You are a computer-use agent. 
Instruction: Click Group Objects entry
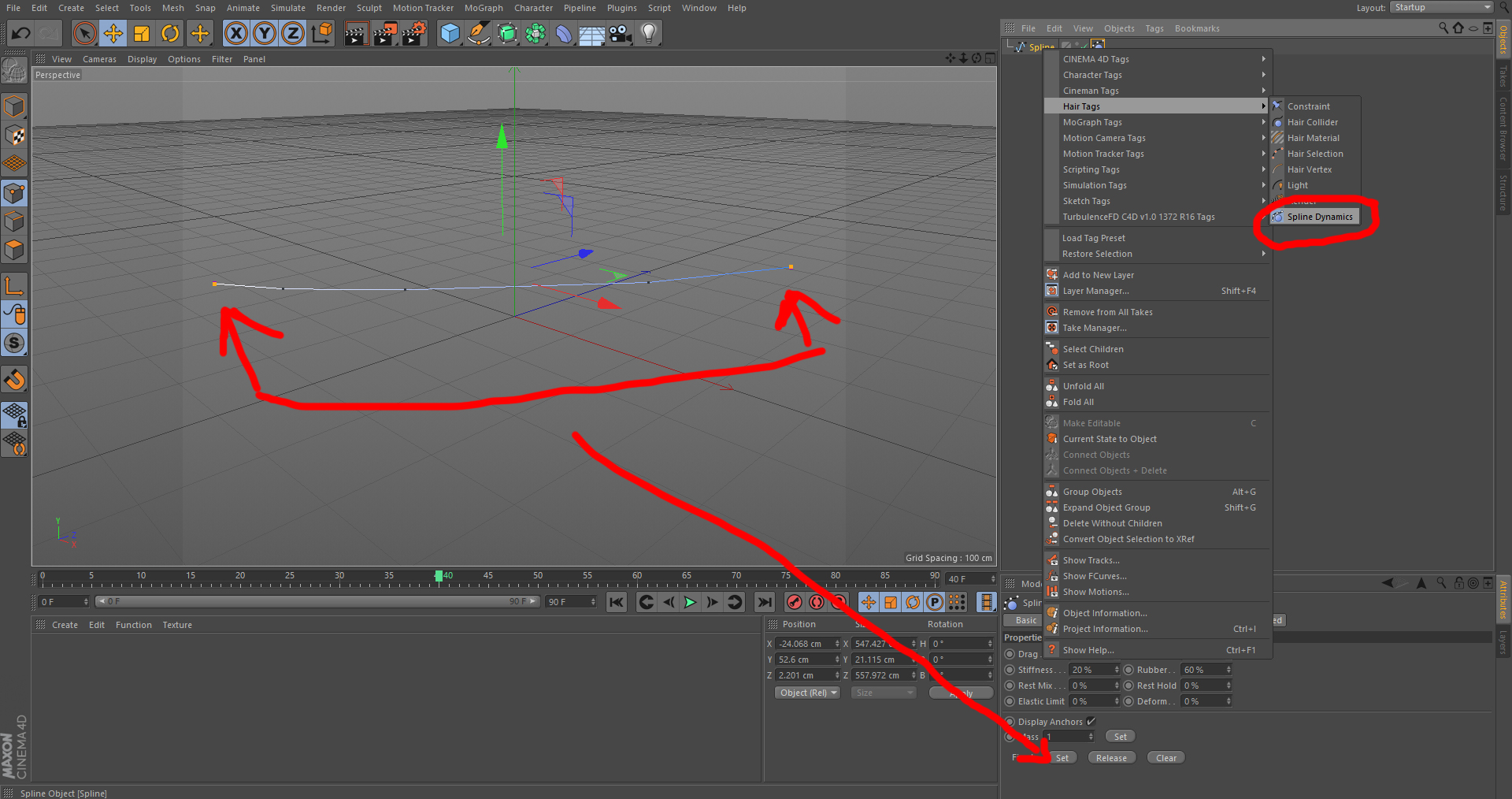coord(1156,492)
